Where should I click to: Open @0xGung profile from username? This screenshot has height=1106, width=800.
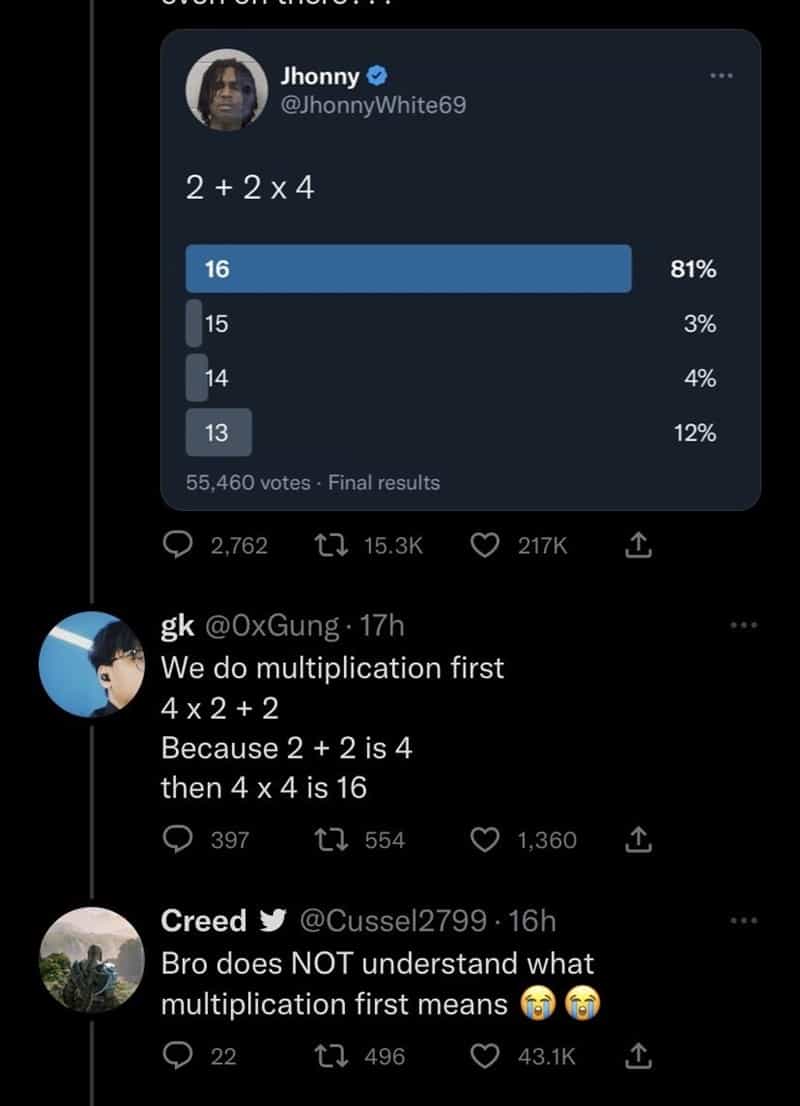(x=272, y=626)
